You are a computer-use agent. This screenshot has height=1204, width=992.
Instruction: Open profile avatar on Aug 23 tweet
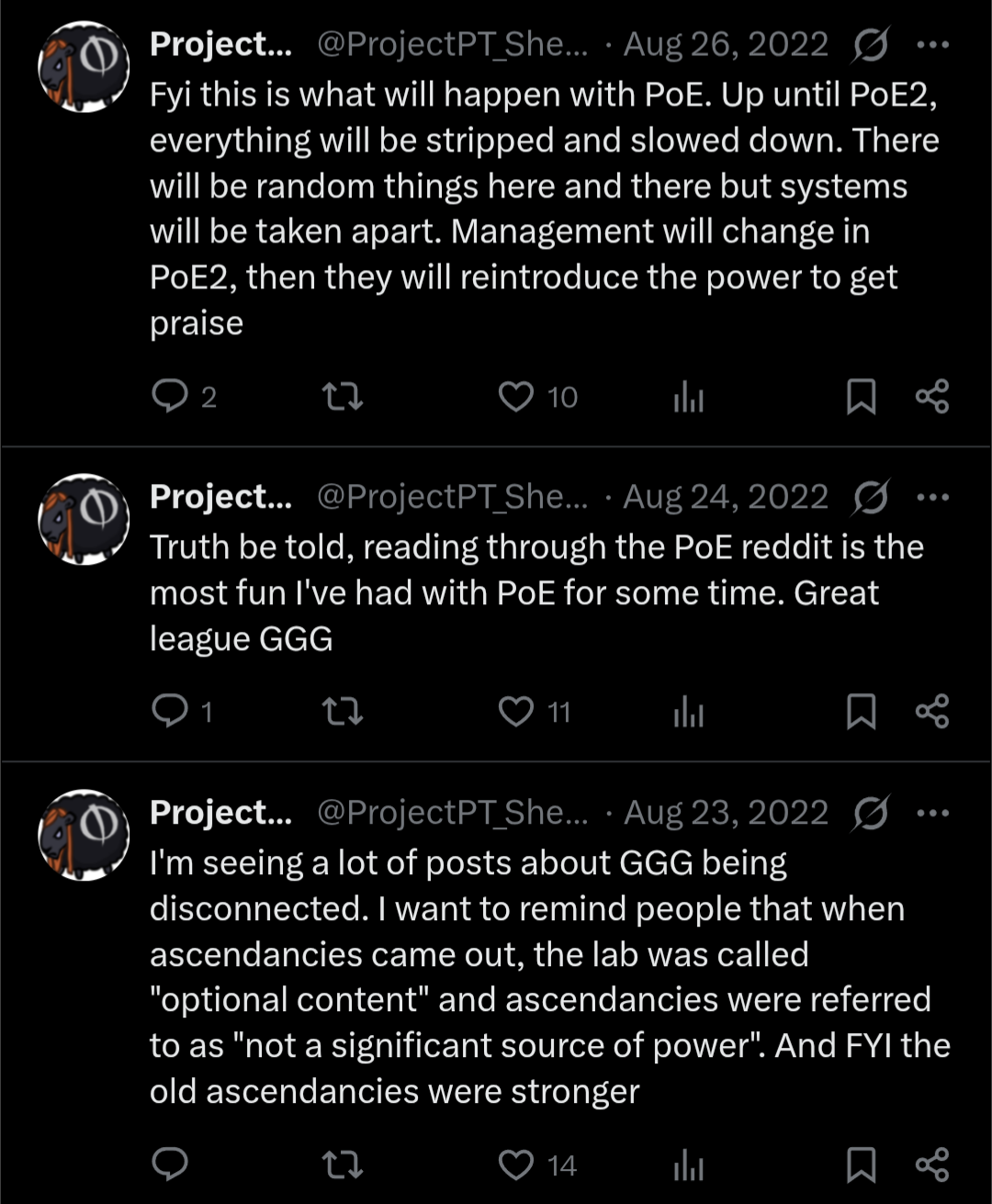84,834
